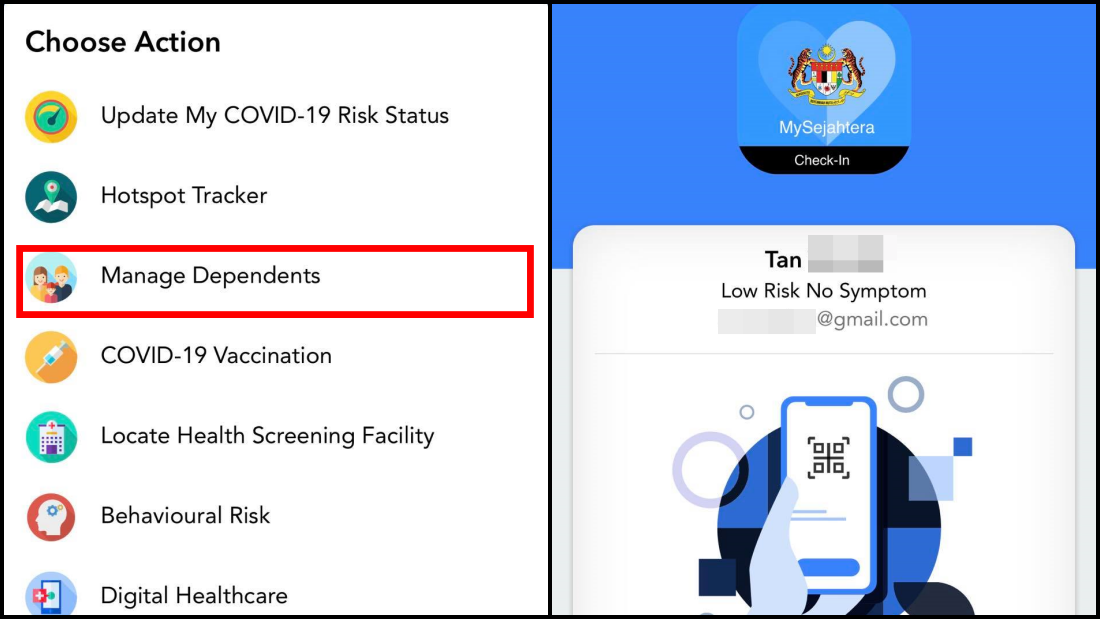Viewport: 1100px width, 619px height.
Task: Open Locate Health Screening Facility
Action: [267, 436]
